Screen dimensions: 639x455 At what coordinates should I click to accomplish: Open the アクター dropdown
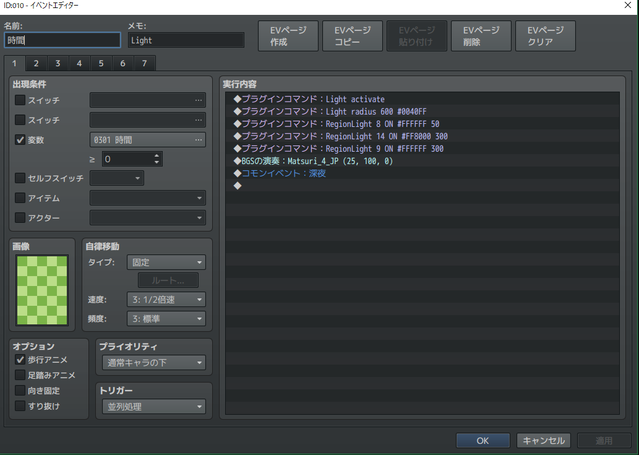pyautogui.click(x=148, y=218)
